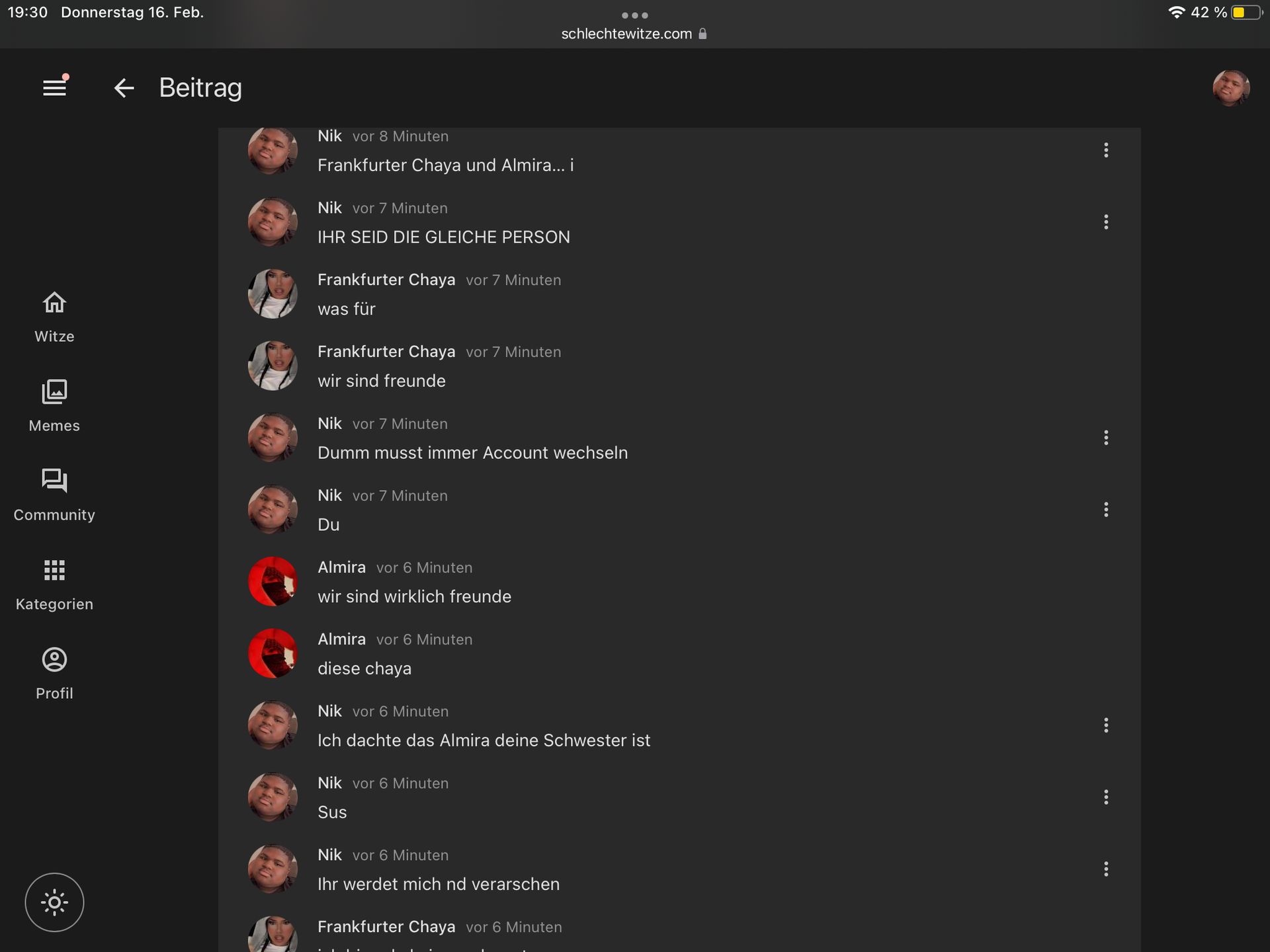Screen dimensions: 1270x952
Task: Open the hamburger navigation menu
Action: [x=54, y=87]
